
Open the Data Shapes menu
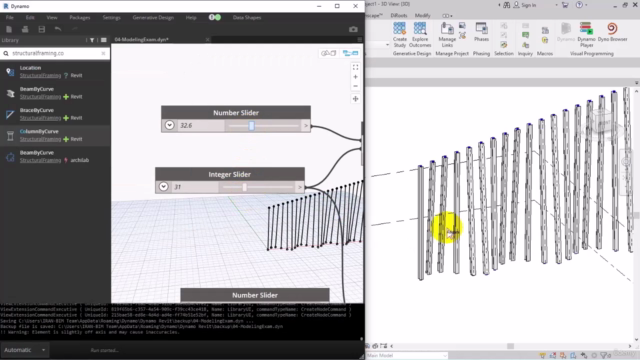[x=247, y=18]
